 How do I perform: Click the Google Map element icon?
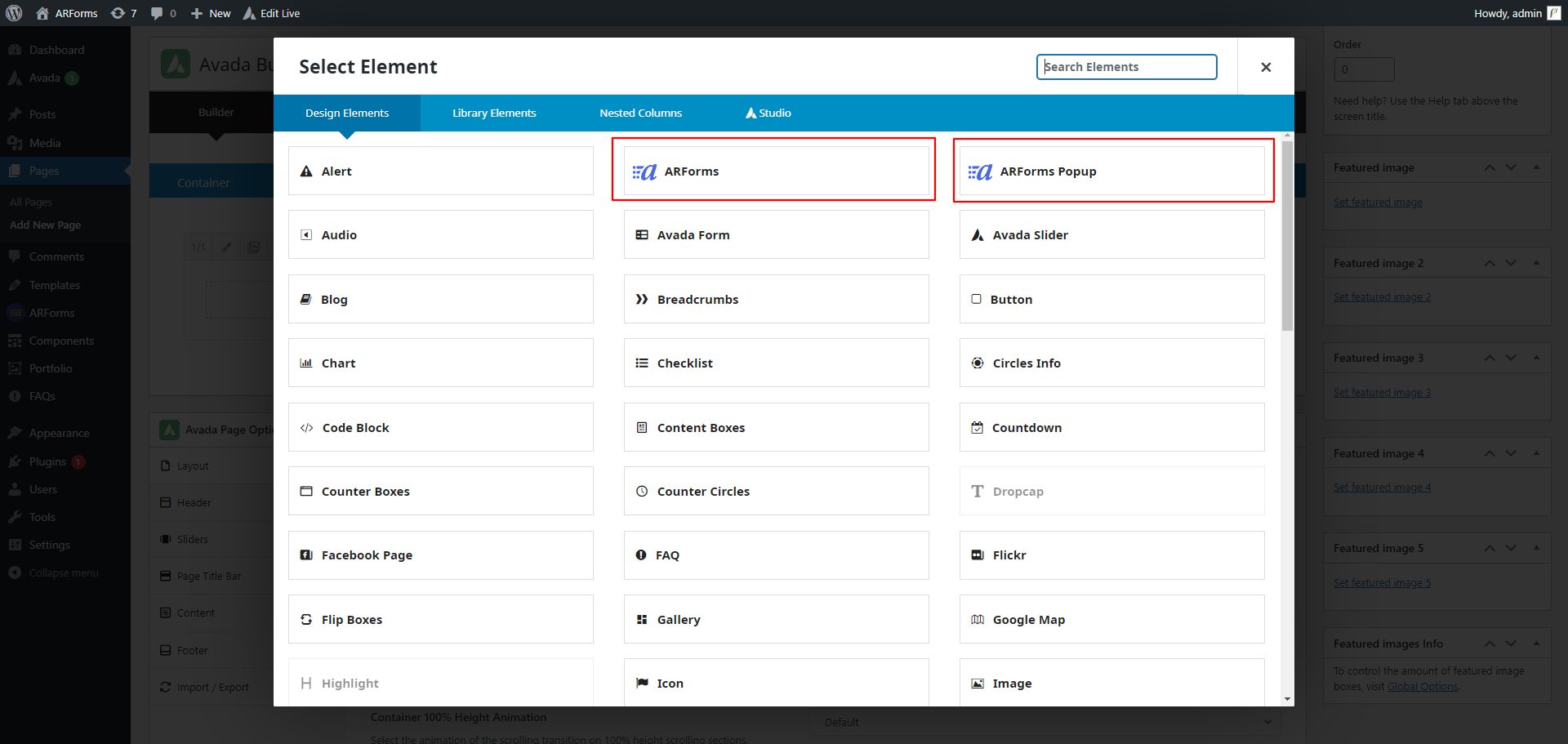coord(977,620)
